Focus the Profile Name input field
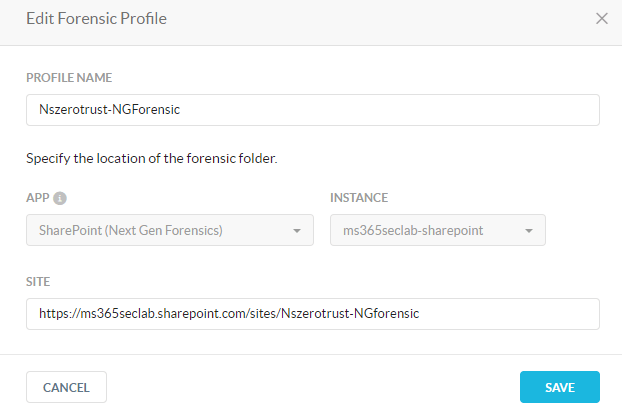Screen dimensions: 622x414 coord(313,110)
